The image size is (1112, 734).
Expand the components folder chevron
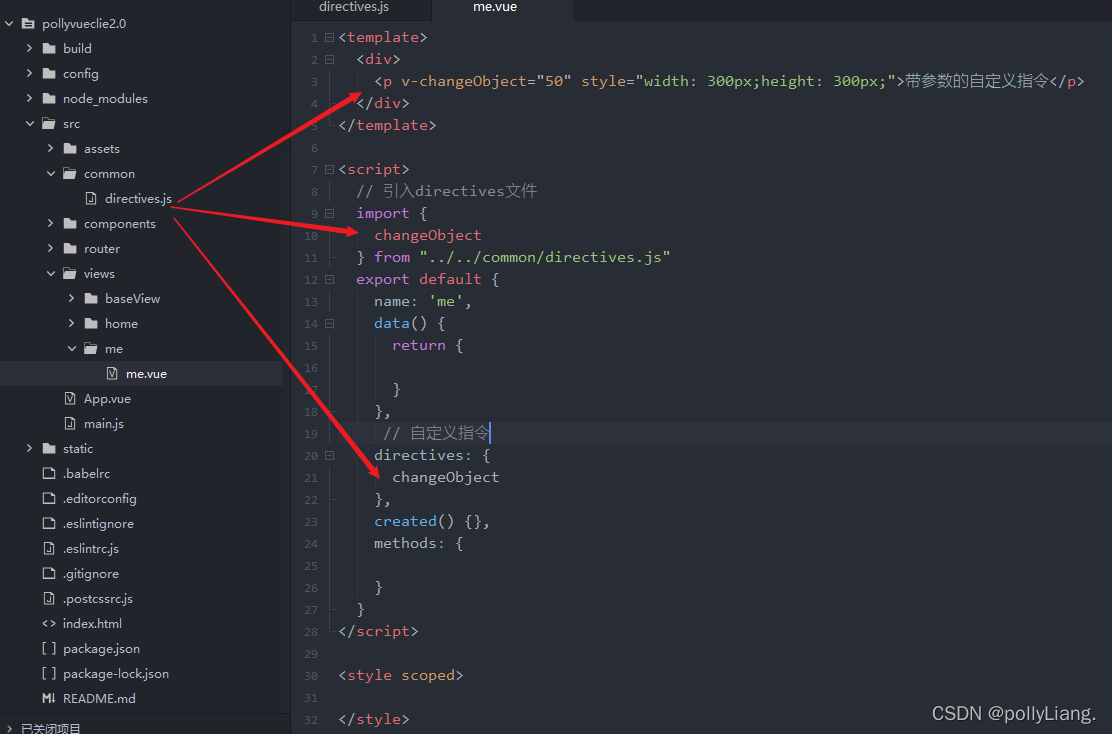tap(50, 223)
